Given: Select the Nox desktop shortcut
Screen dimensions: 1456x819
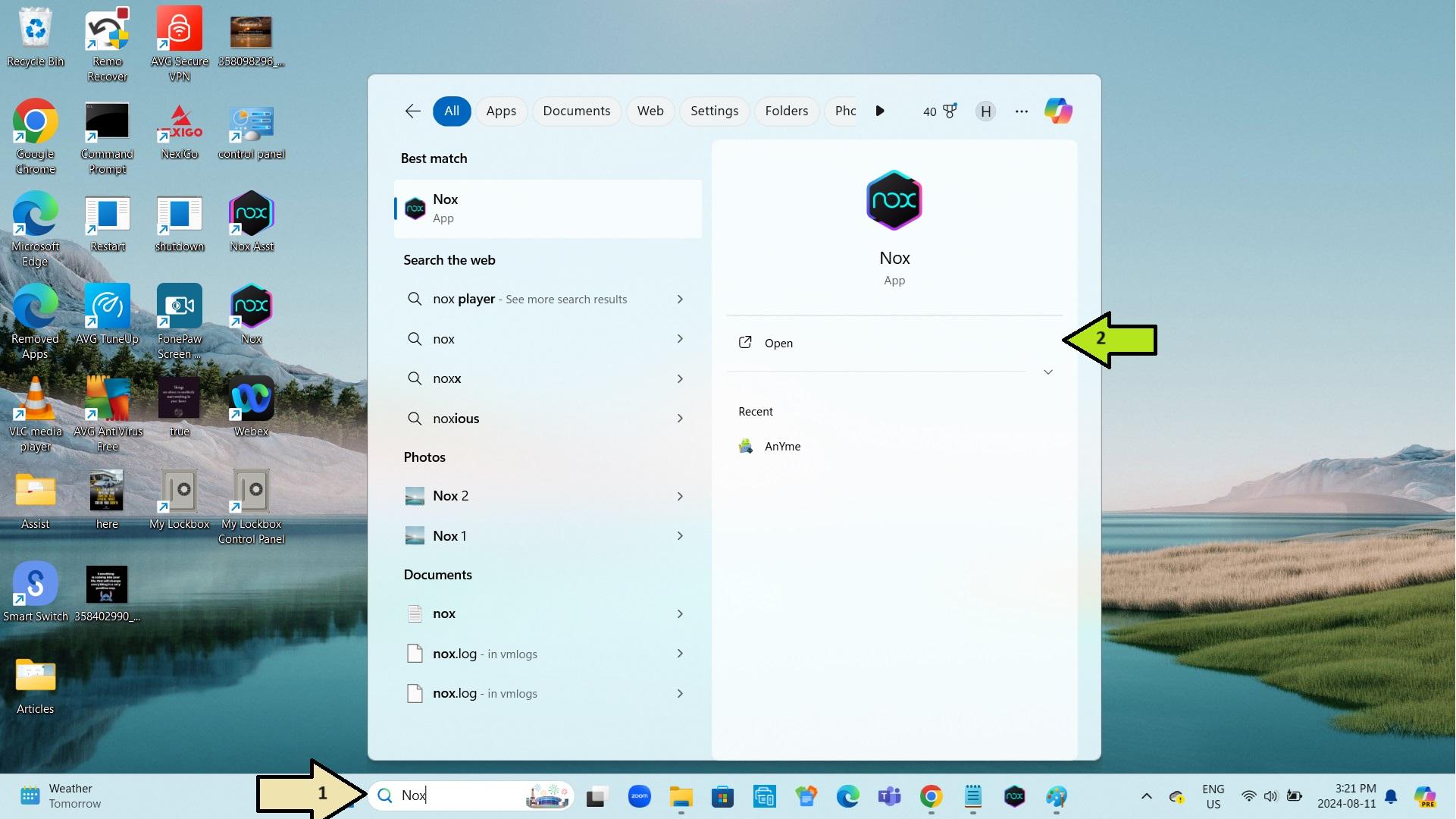Looking at the screenshot, I should pos(251,315).
